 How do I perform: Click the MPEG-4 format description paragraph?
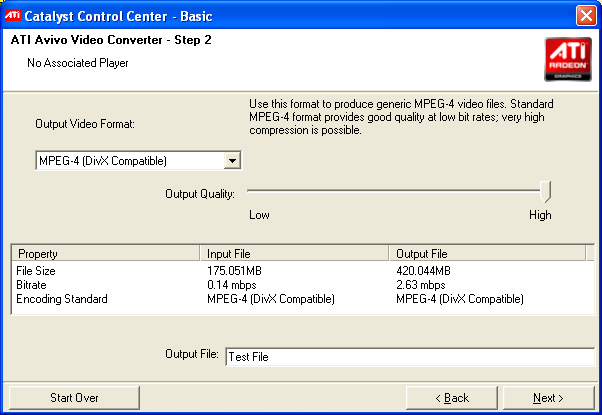[x=401, y=117]
